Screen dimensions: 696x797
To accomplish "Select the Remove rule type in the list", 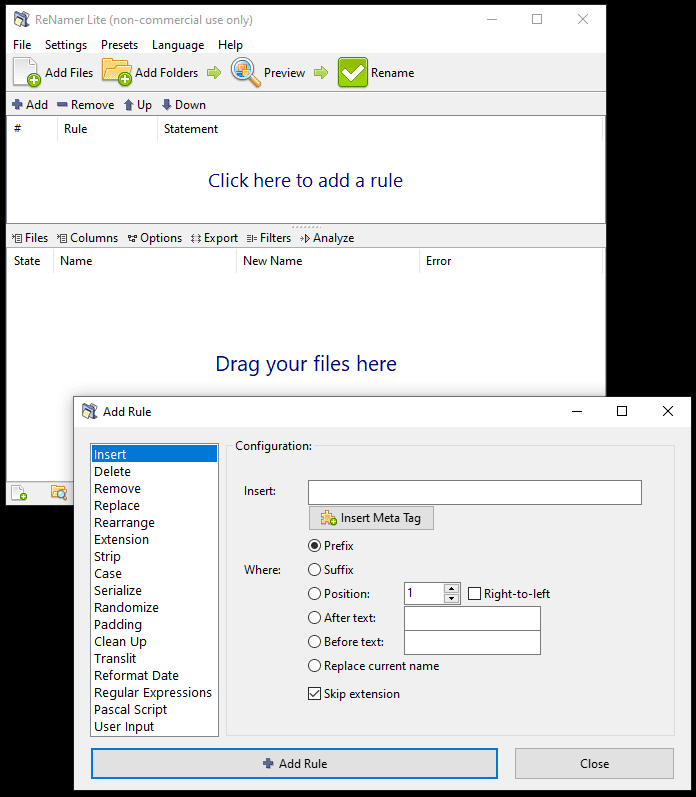I will (155, 488).
